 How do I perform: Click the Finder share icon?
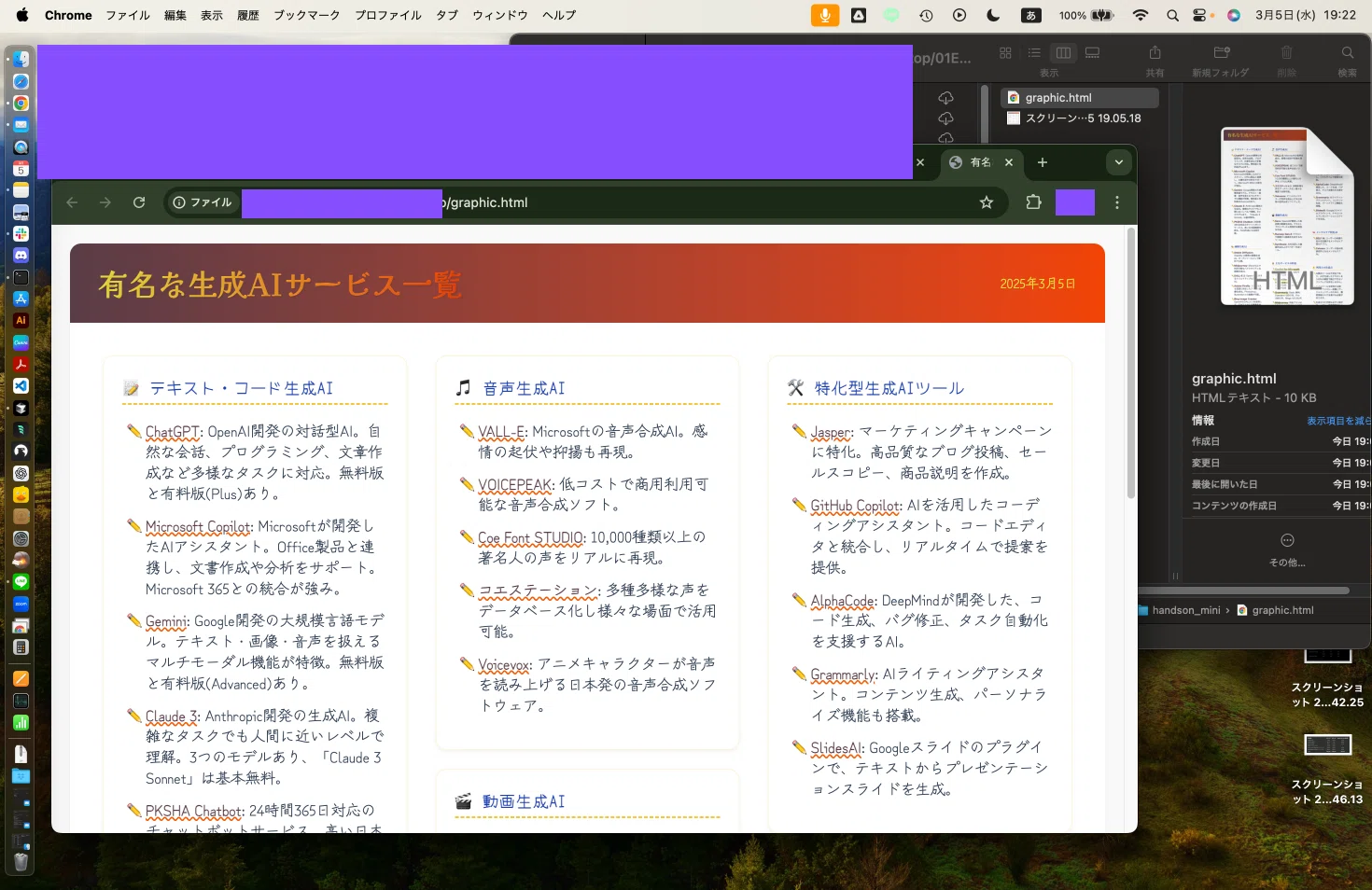[1155, 53]
